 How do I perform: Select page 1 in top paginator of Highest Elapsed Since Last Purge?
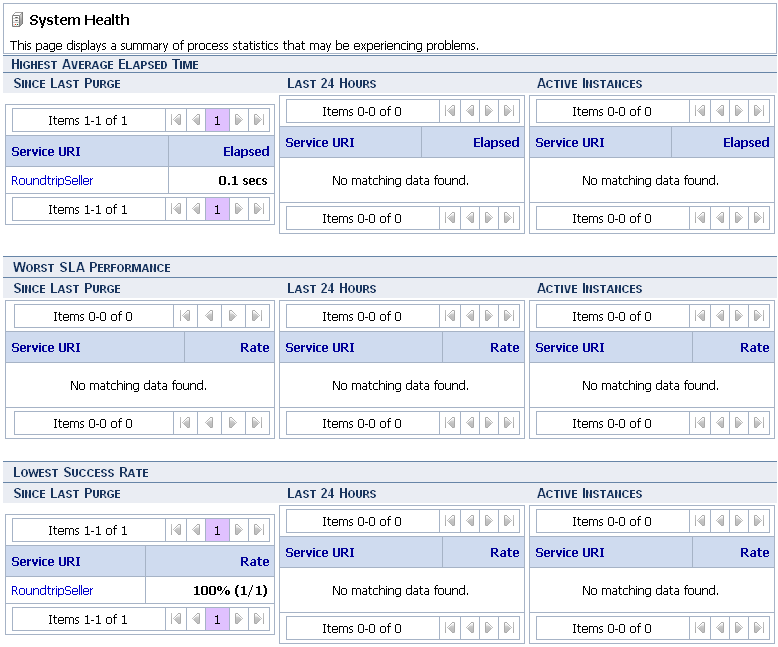click(217, 121)
